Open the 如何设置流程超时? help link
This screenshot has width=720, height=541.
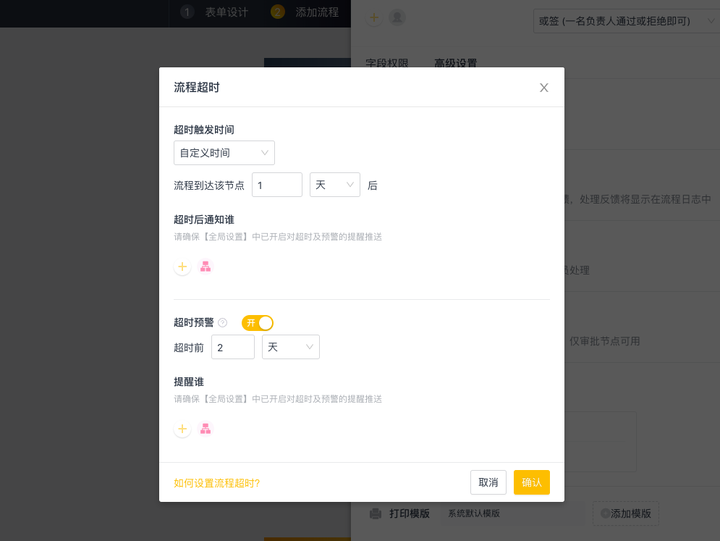click(x=217, y=483)
